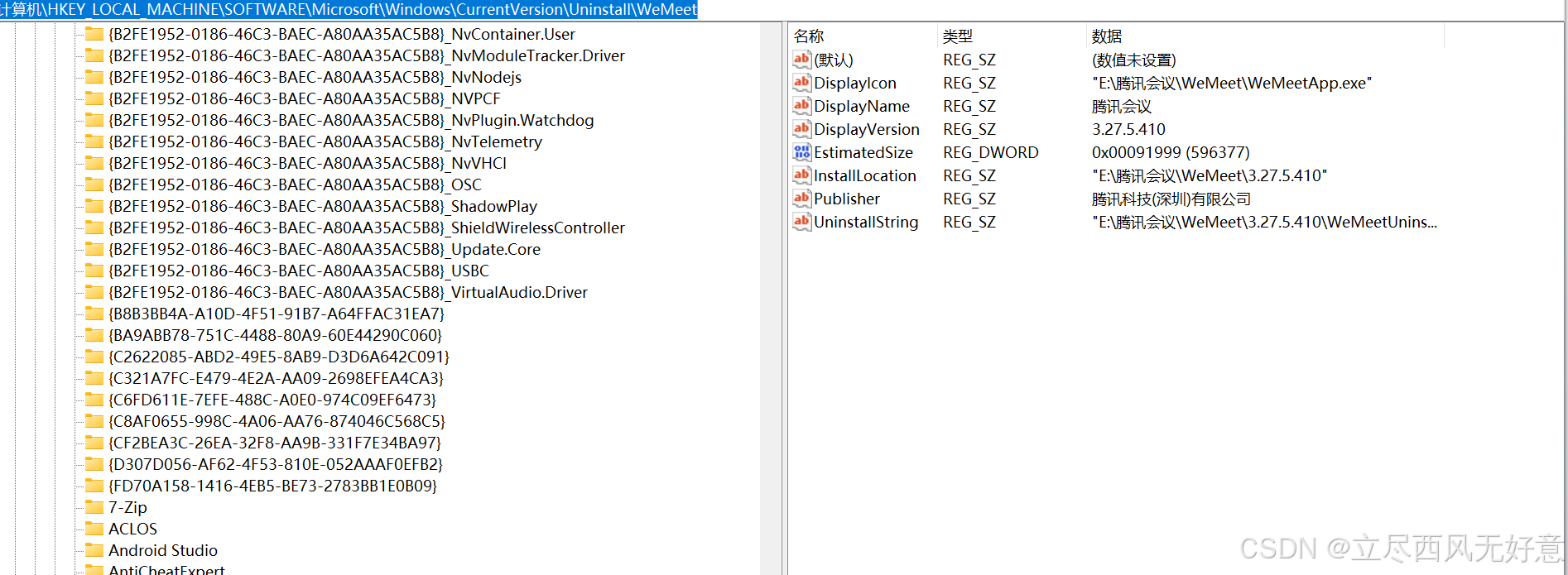The width and height of the screenshot is (1568, 575).
Task: Select the DisplayIcon value name
Action: pyautogui.click(x=855, y=83)
